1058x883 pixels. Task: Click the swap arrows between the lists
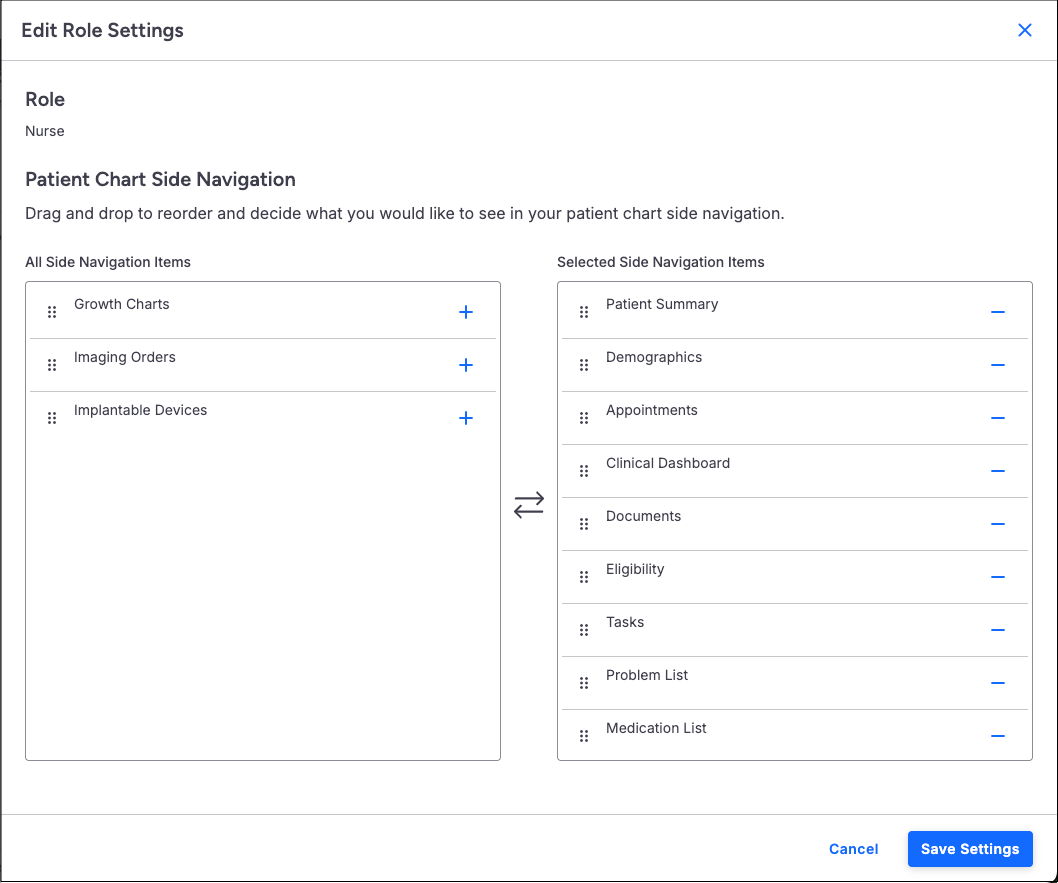tap(529, 505)
